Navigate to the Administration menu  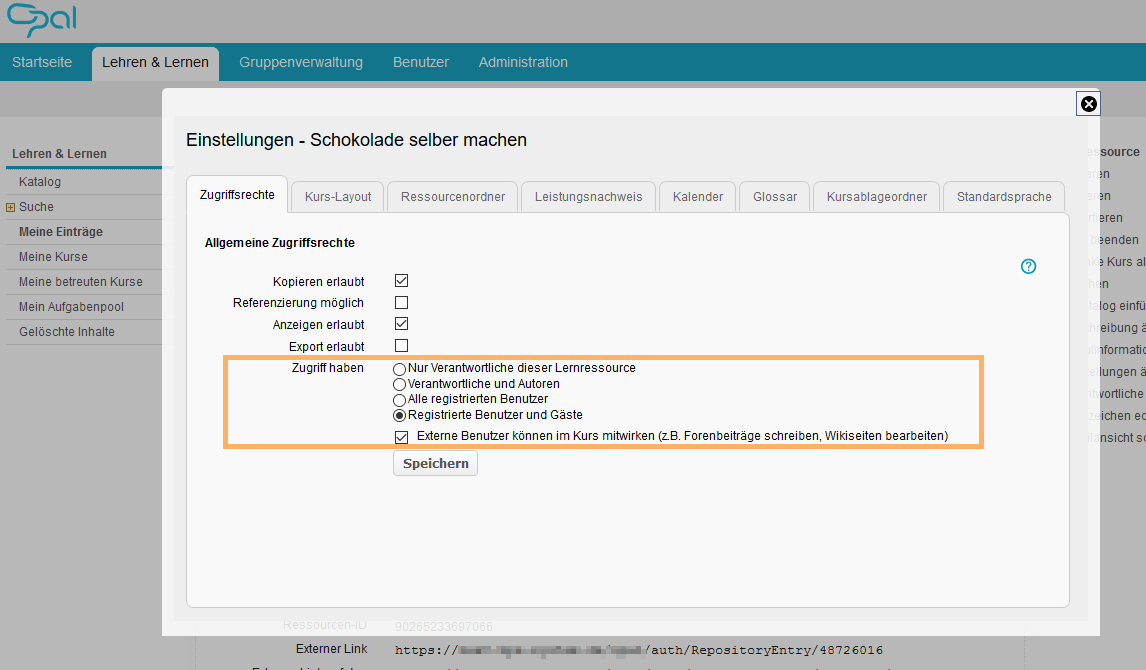[523, 61]
